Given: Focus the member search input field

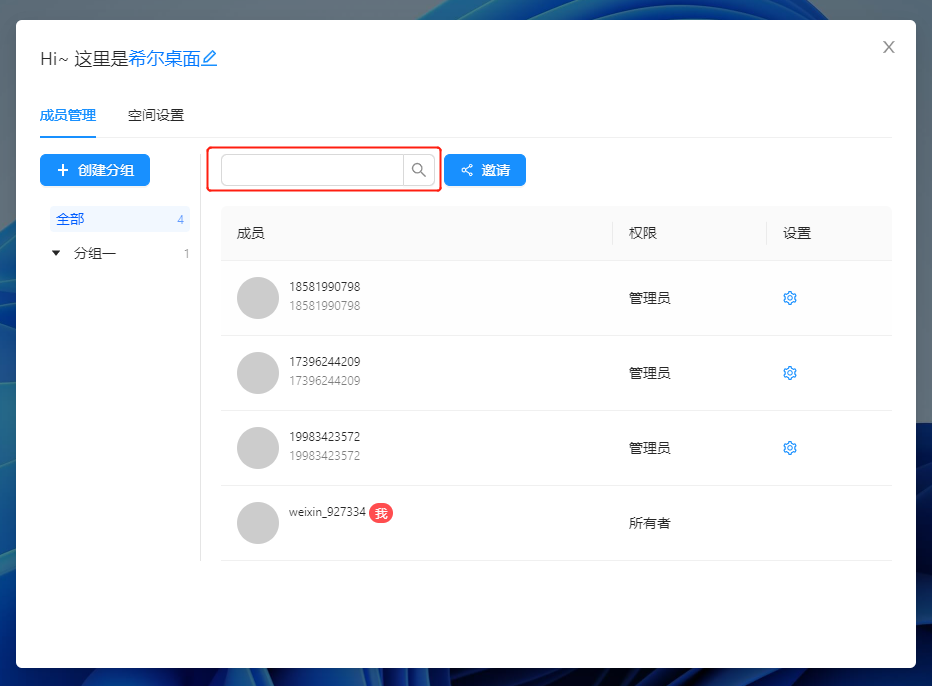Looking at the screenshot, I should [313, 170].
